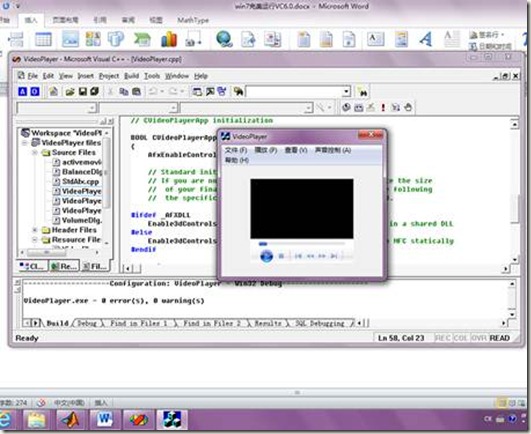Open the Tools menu in Visual C++
531x434 pixels.
[152, 76]
